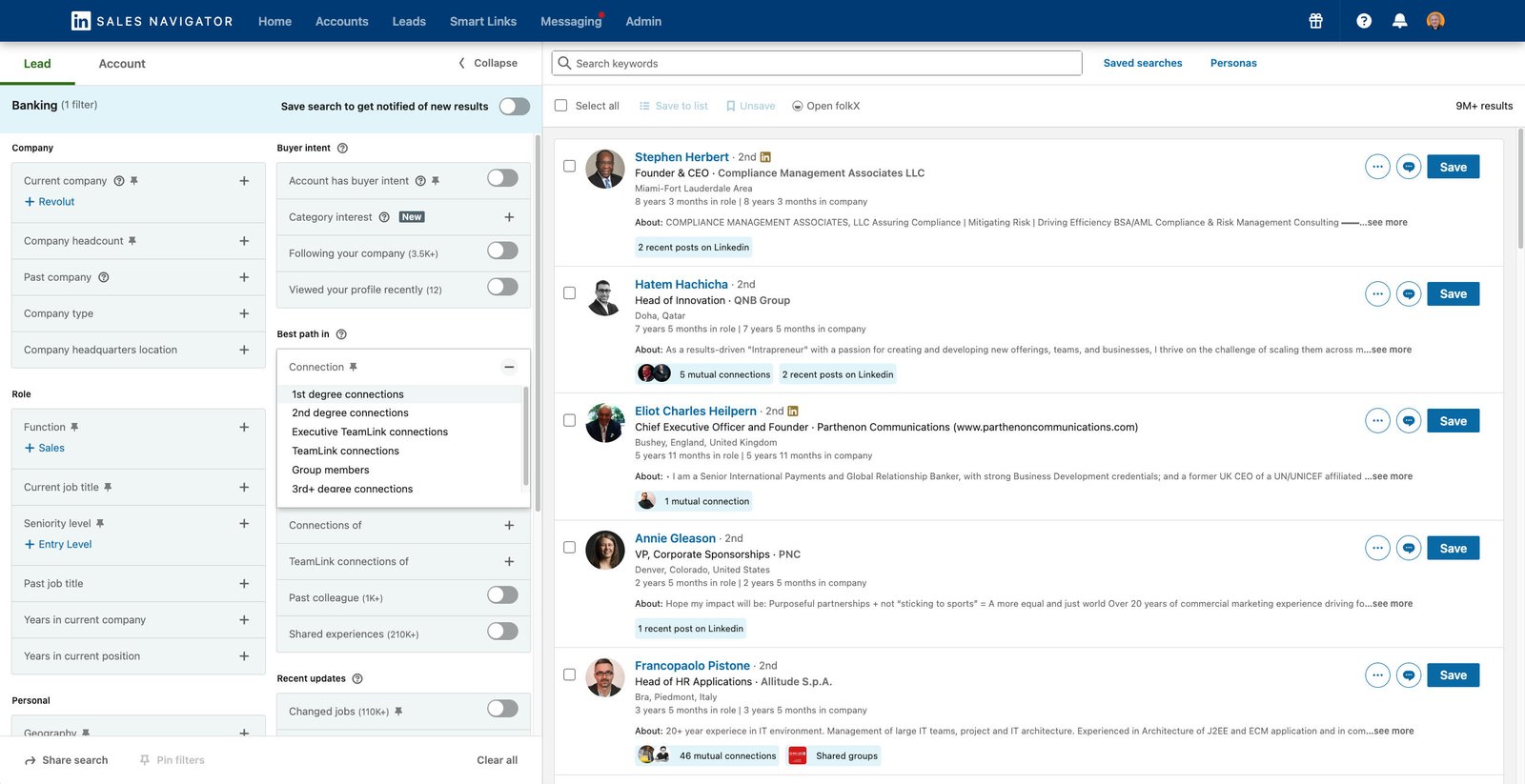Image resolution: width=1525 pixels, height=784 pixels.
Task: Collapse the Connection filter section
Action: point(509,367)
